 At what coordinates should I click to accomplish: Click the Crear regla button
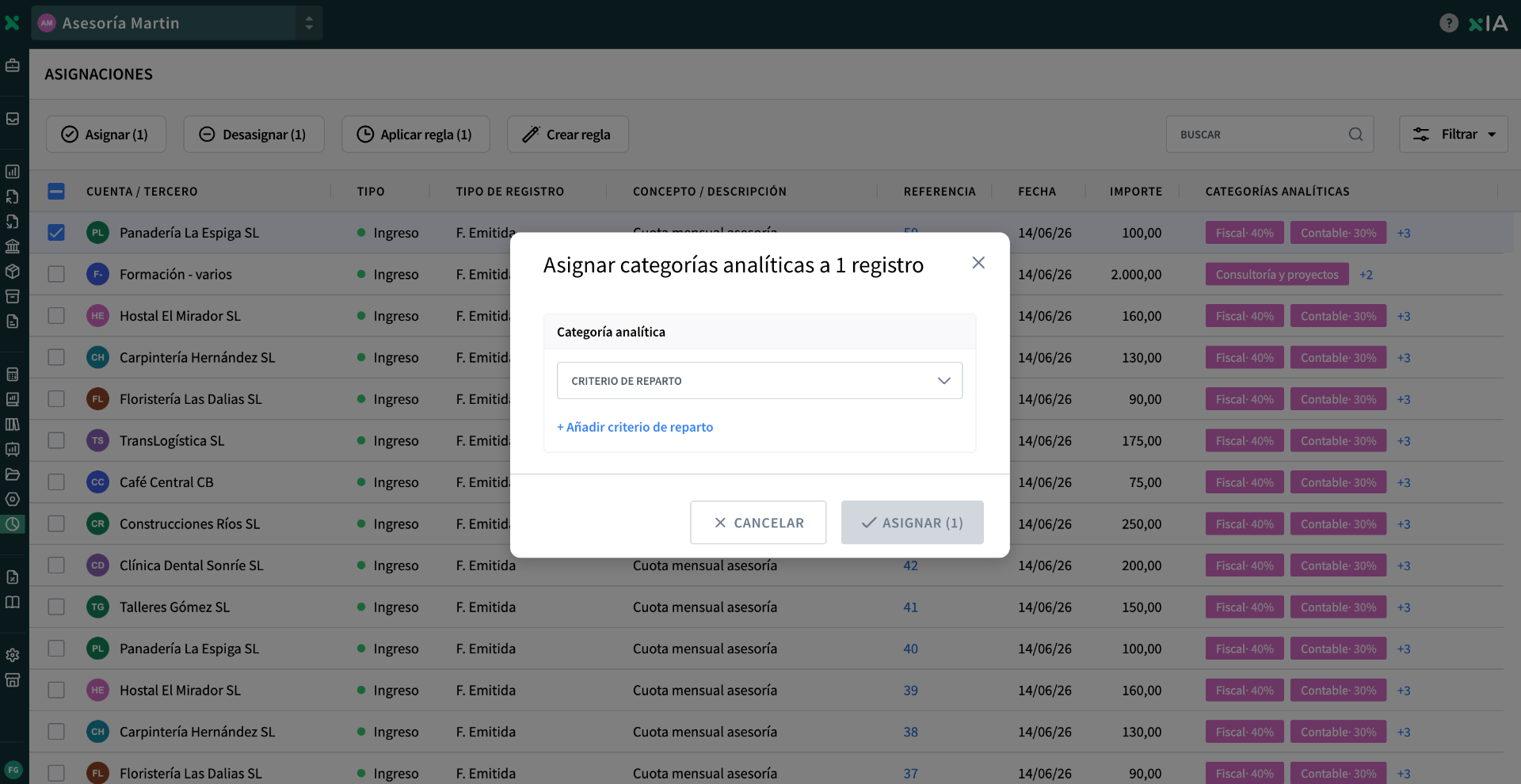[x=568, y=135]
